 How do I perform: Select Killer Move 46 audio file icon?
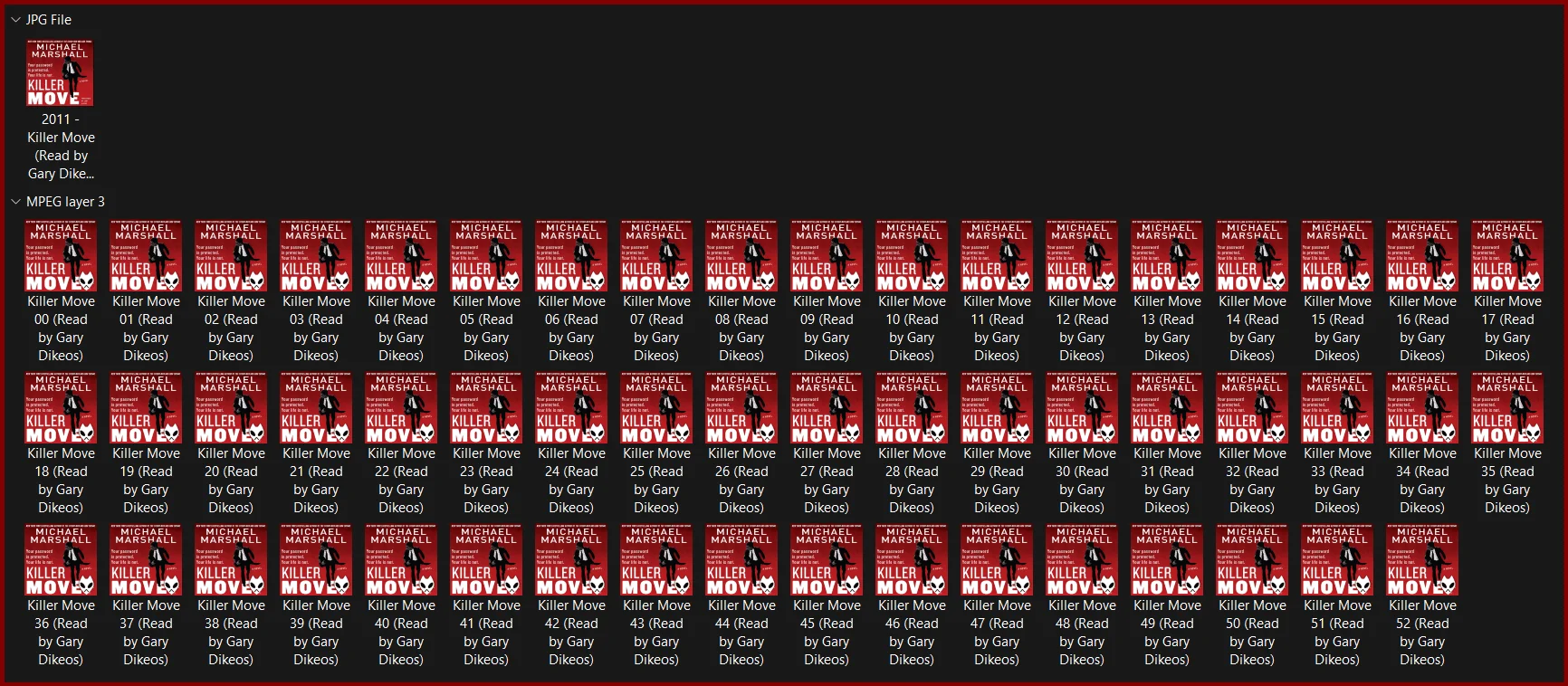[912, 560]
